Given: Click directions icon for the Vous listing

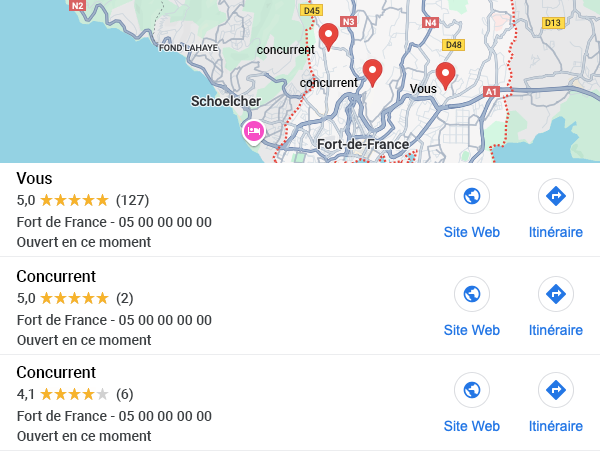Looking at the screenshot, I should pos(556,196).
